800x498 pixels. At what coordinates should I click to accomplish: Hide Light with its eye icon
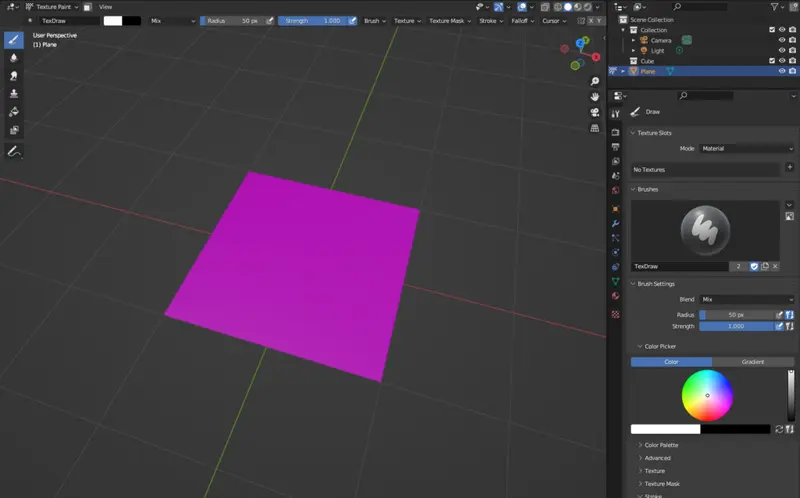point(782,51)
